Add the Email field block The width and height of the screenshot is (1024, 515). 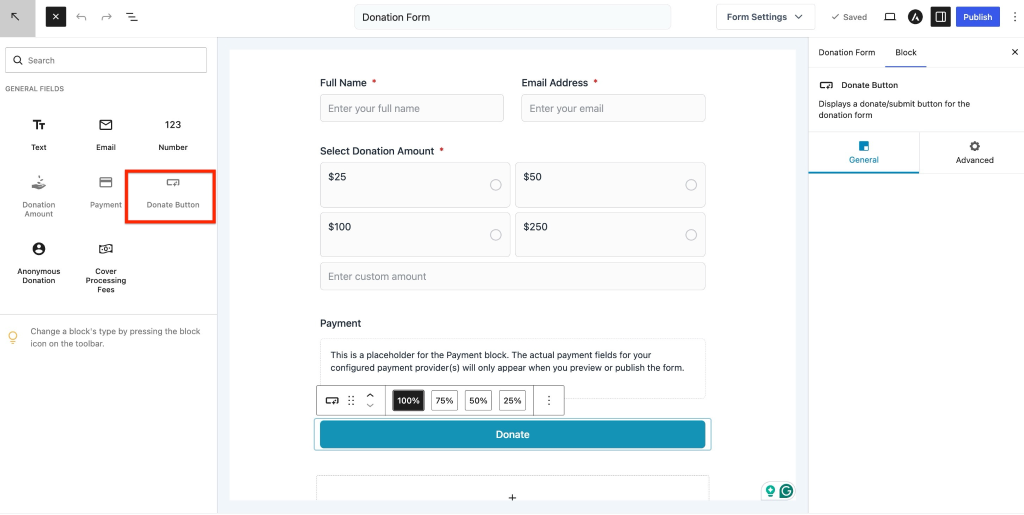tap(106, 135)
